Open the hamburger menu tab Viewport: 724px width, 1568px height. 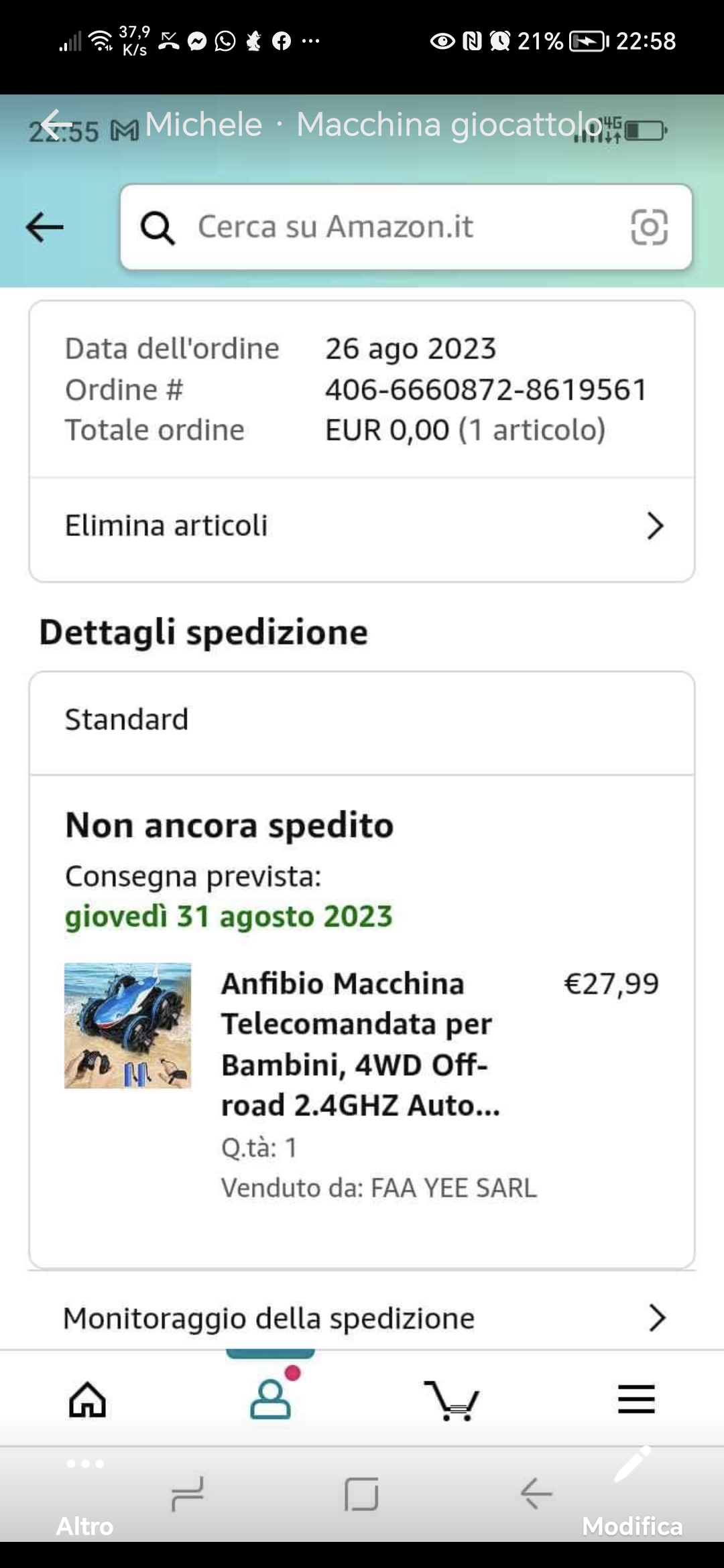point(636,1399)
